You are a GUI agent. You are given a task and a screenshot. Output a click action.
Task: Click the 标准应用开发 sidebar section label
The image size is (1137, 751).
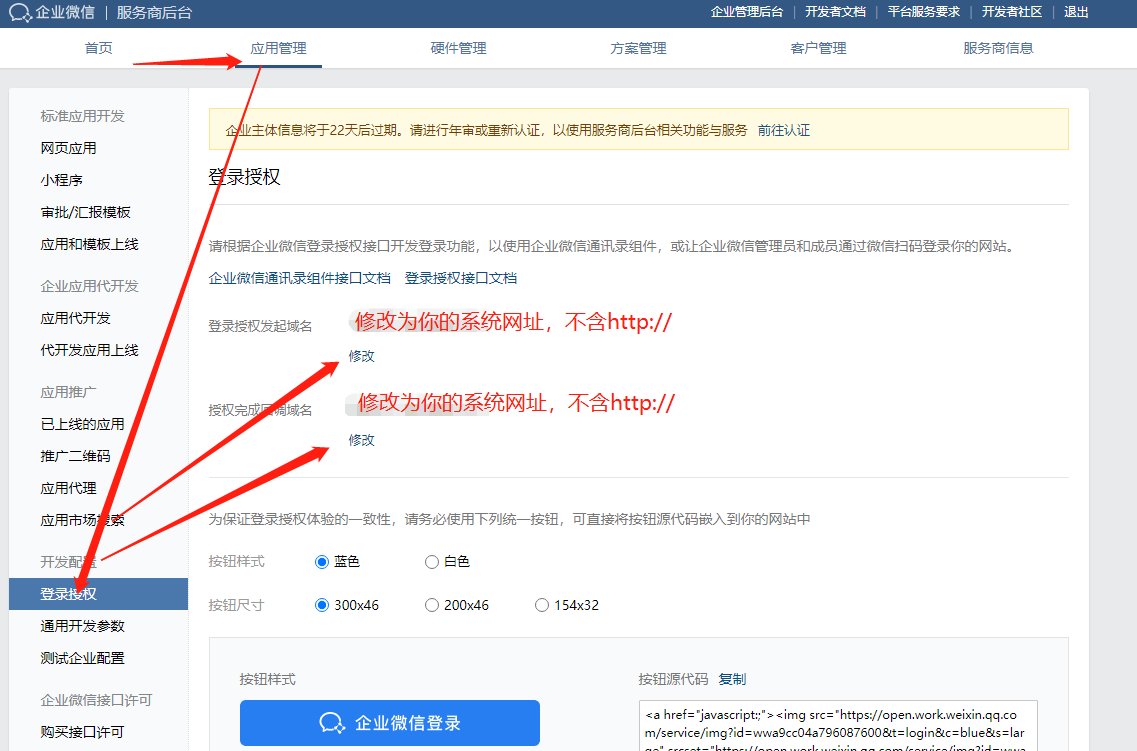click(83, 116)
